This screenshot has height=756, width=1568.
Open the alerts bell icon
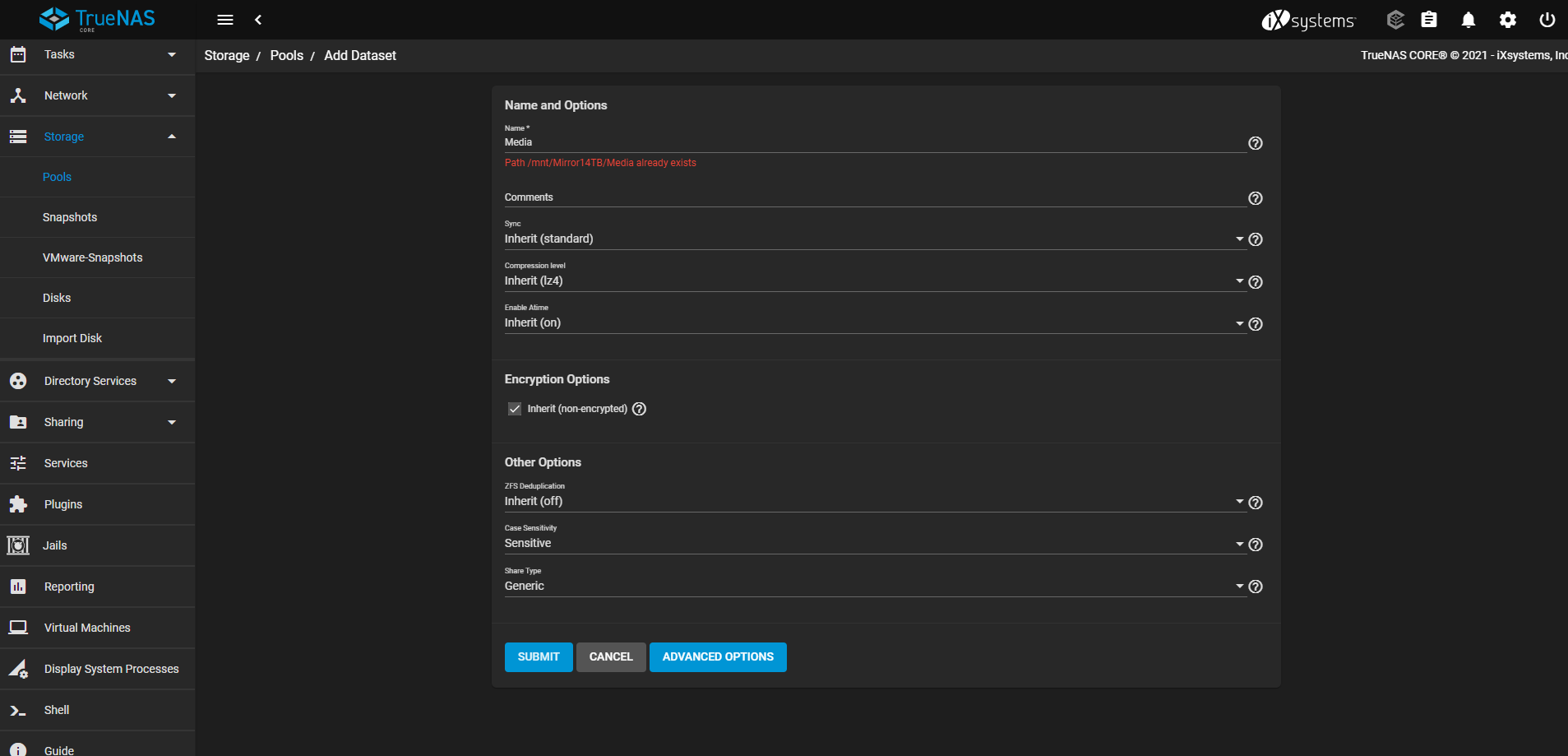[x=1468, y=20]
